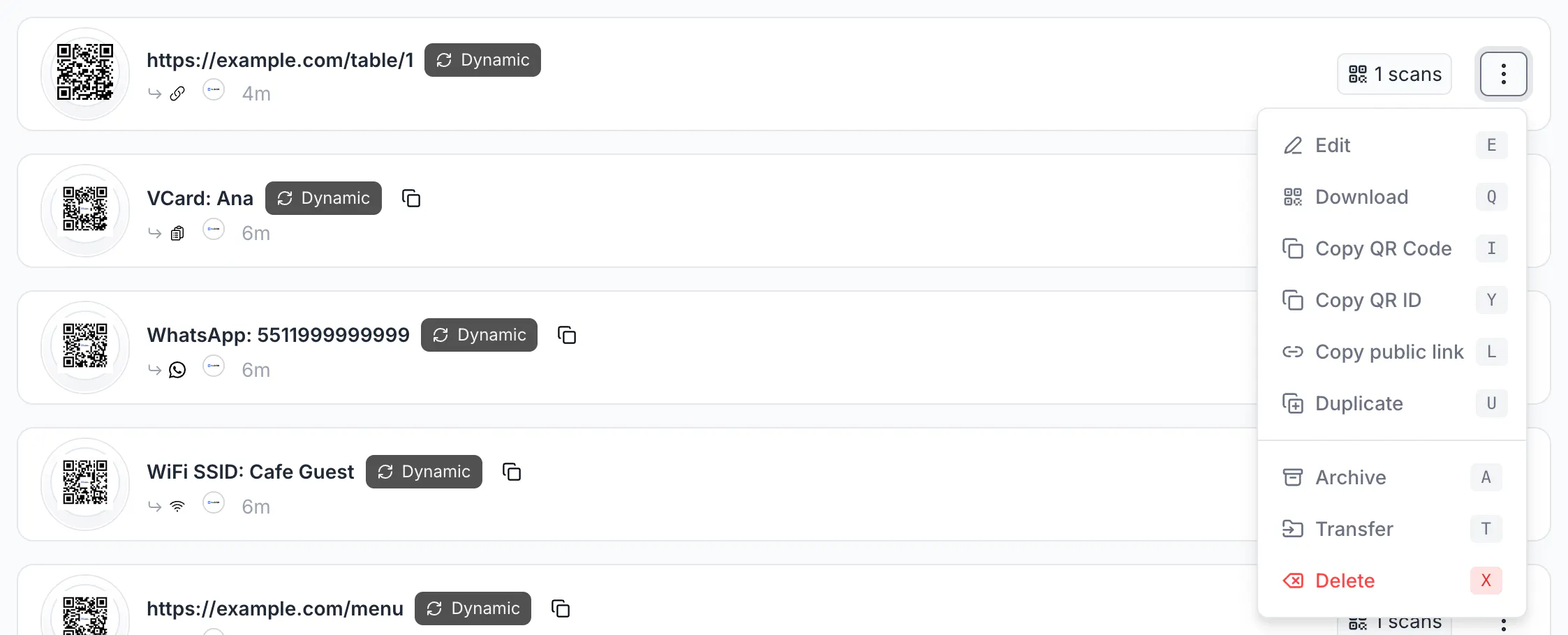The width and height of the screenshot is (1568, 635).
Task: Click the WhatsApp logo icon under the WhatsApp entry
Action: pos(177,370)
